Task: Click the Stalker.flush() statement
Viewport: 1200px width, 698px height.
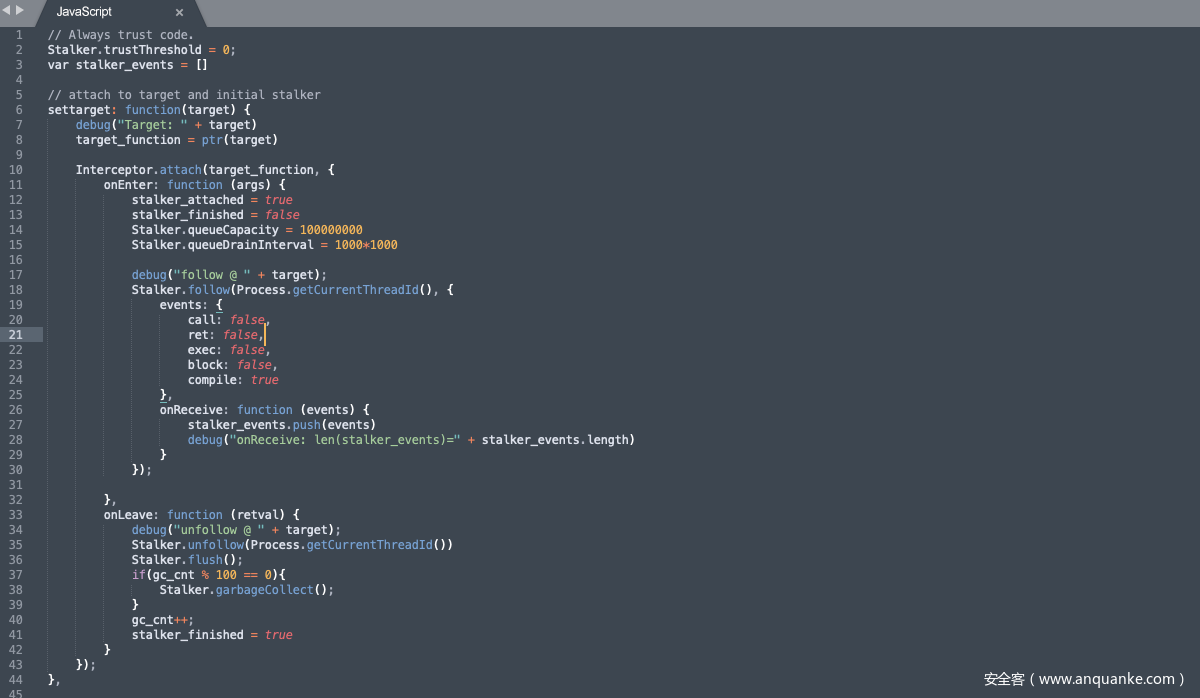Action: pyautogui.click(x=187, y=560)
